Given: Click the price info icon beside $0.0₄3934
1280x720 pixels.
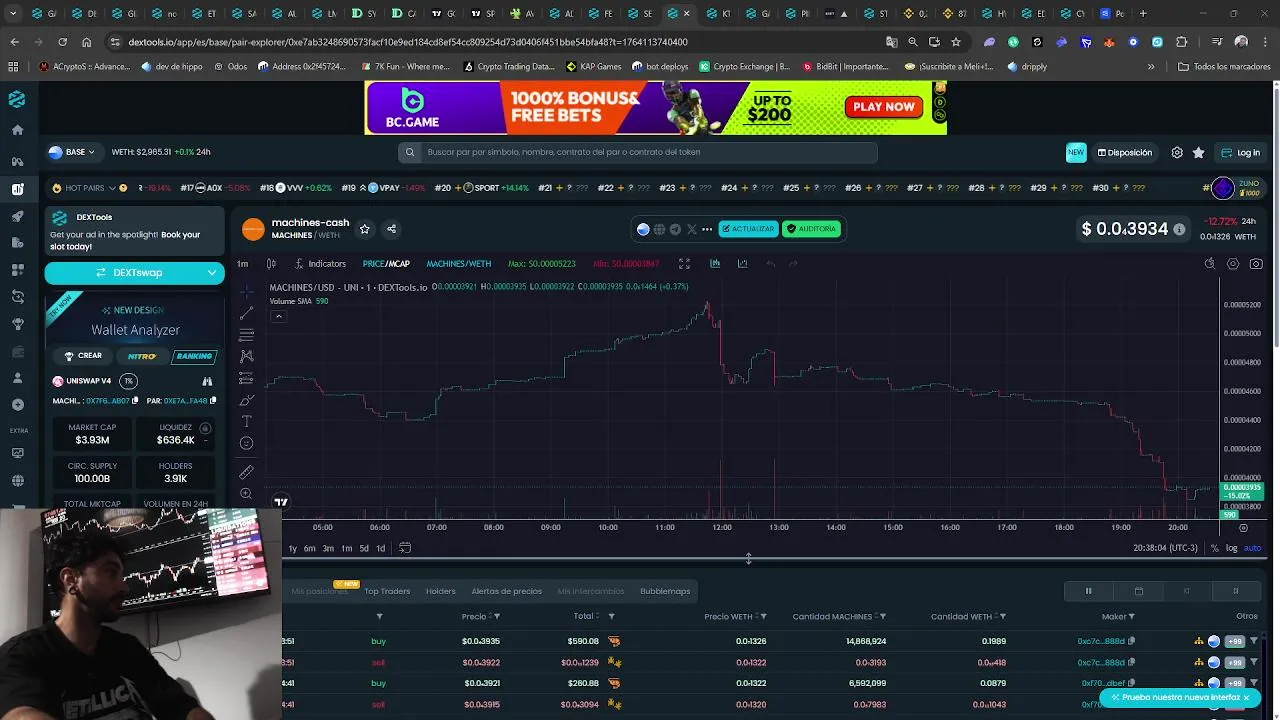Looking at the screenshot, I should pyautogui.click(x=1179, y=230).
